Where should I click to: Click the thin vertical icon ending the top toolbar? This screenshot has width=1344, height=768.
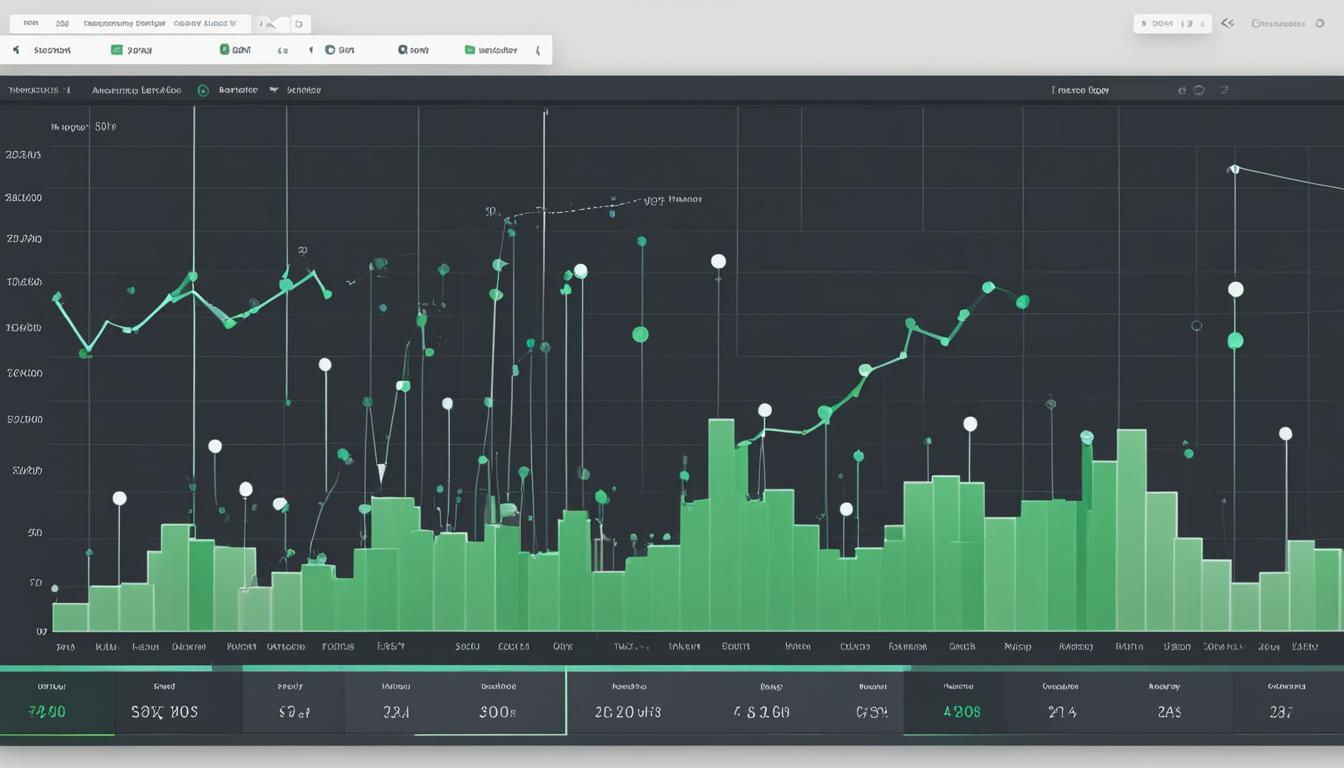tap(538, 49)
